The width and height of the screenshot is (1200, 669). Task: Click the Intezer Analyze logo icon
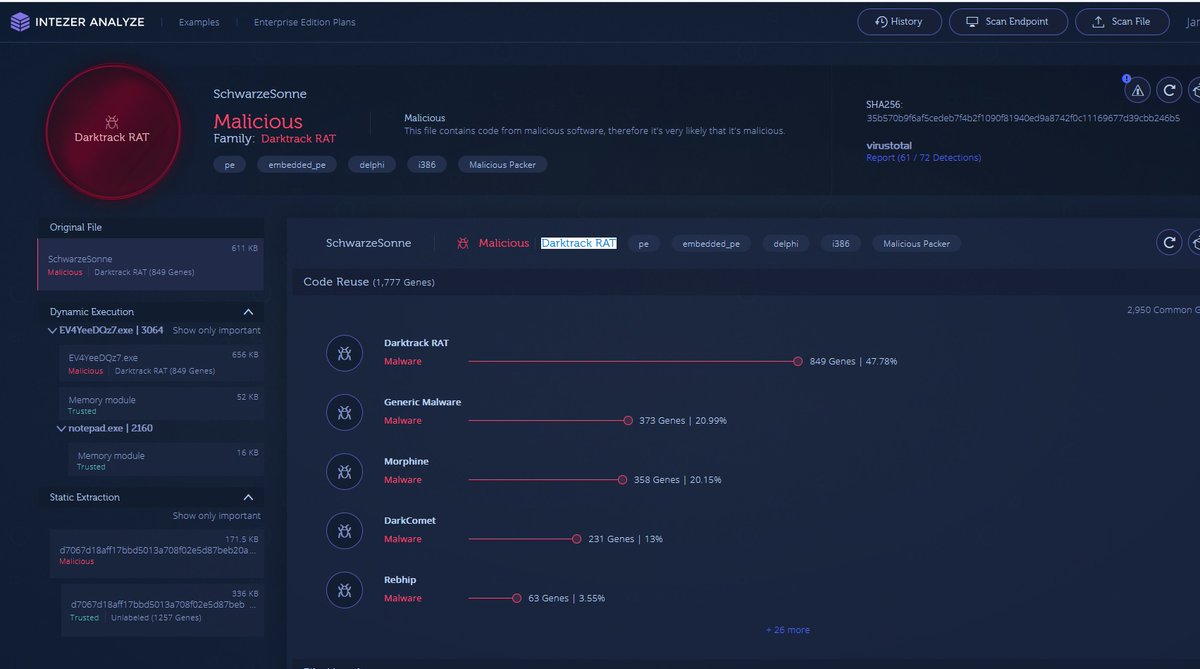[x=19, y=21]
